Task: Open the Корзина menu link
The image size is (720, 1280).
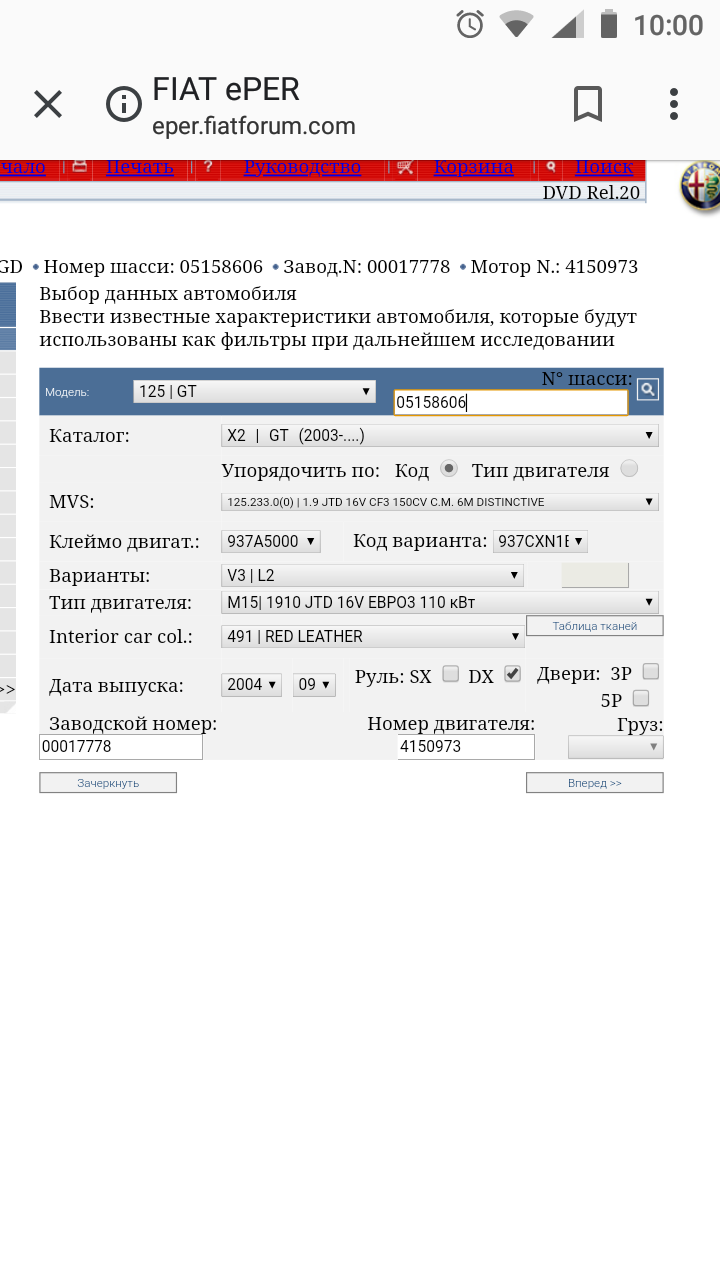Action: click(473, 167)
